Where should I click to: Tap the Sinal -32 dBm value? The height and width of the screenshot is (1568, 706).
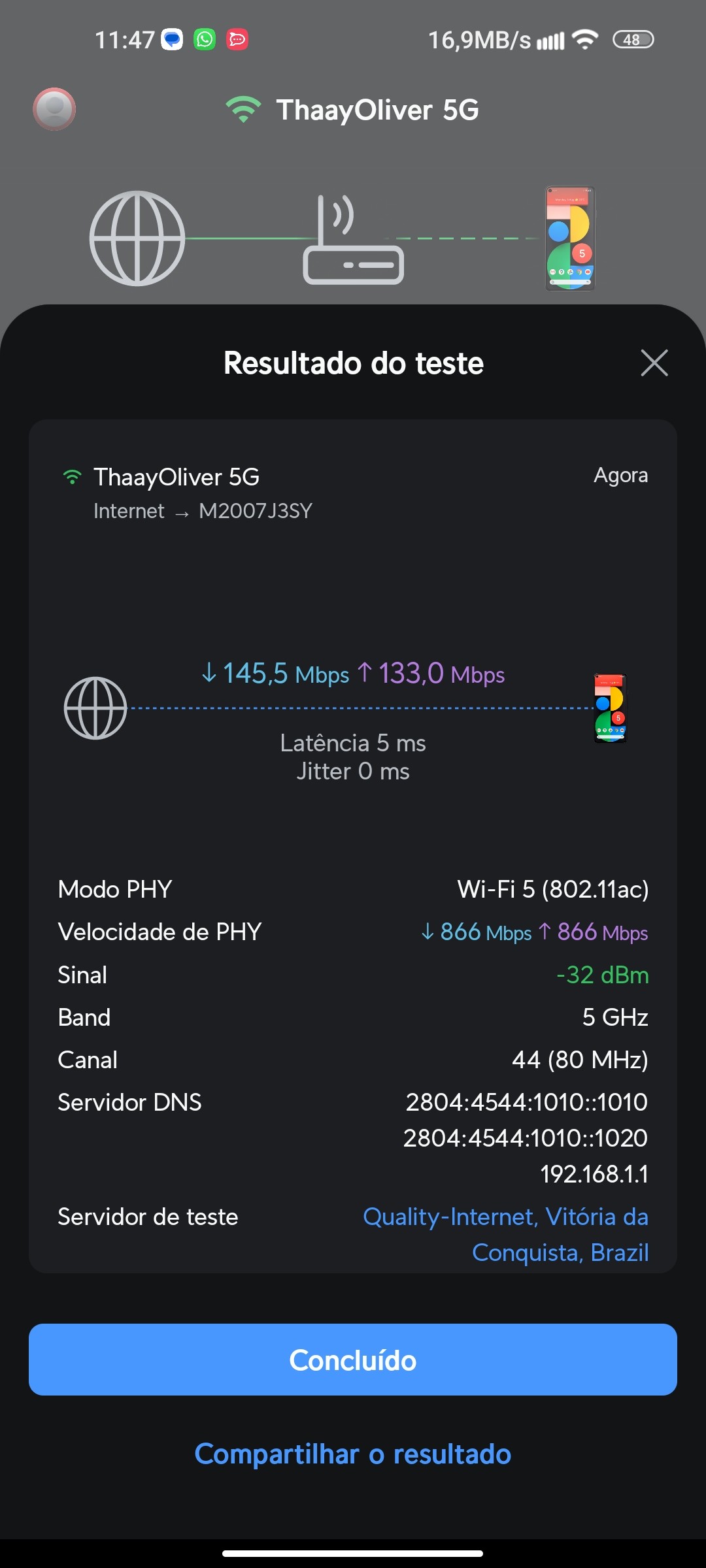pyautogui.click(x=602, y=975)
